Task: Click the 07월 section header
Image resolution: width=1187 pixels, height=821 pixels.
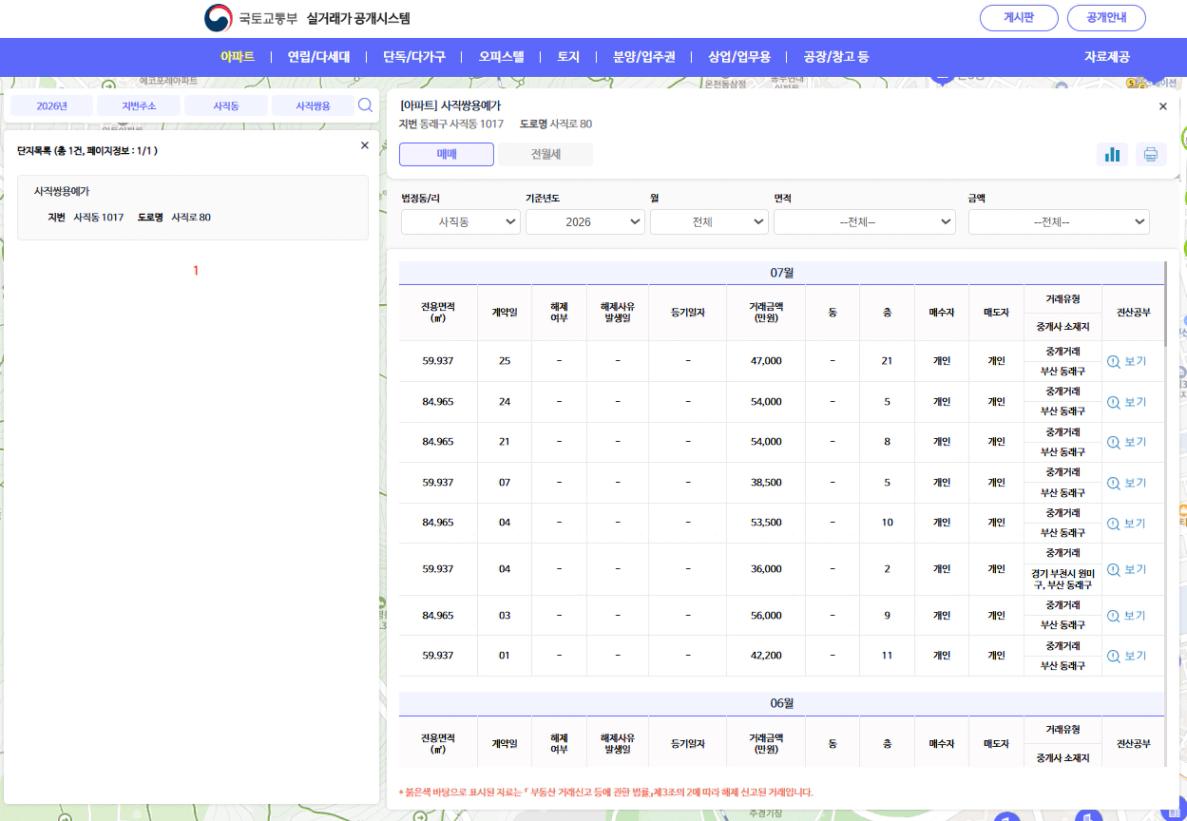Action: [781, 272]
